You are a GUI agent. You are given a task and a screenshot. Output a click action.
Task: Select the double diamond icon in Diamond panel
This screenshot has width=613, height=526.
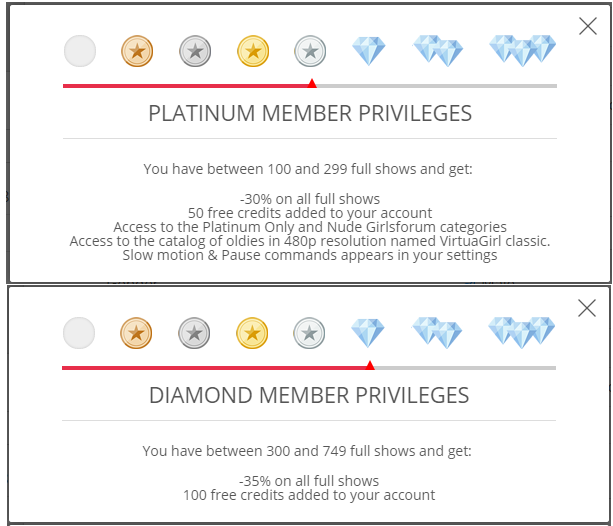438,332
